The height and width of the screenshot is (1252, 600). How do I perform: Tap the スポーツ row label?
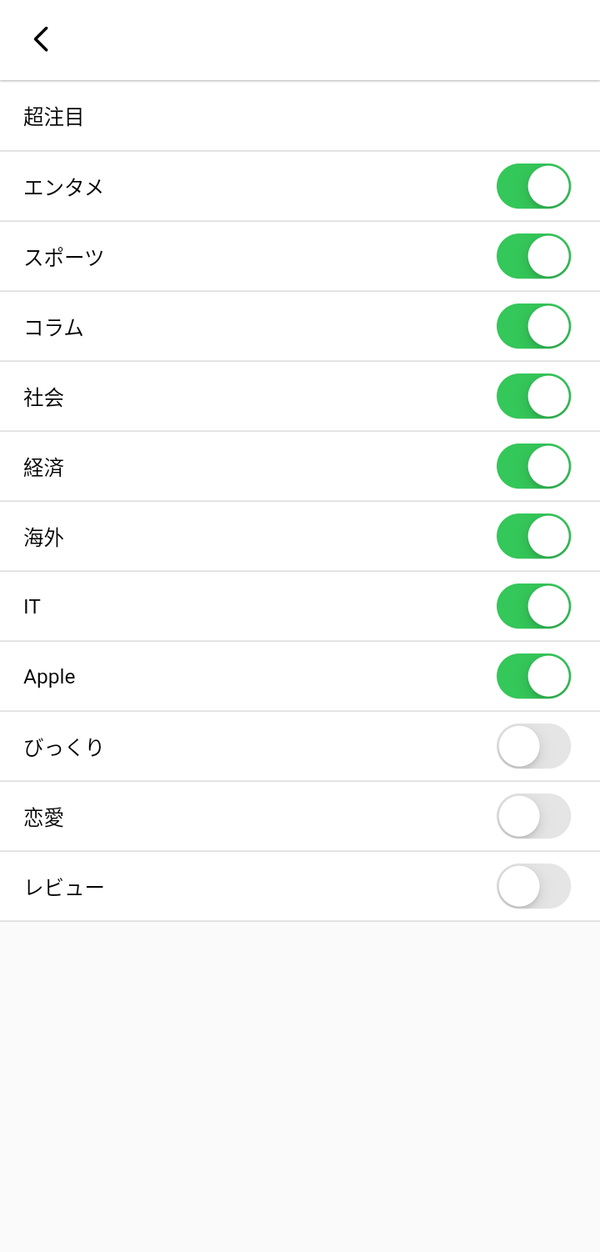click(x=64, y=257)
